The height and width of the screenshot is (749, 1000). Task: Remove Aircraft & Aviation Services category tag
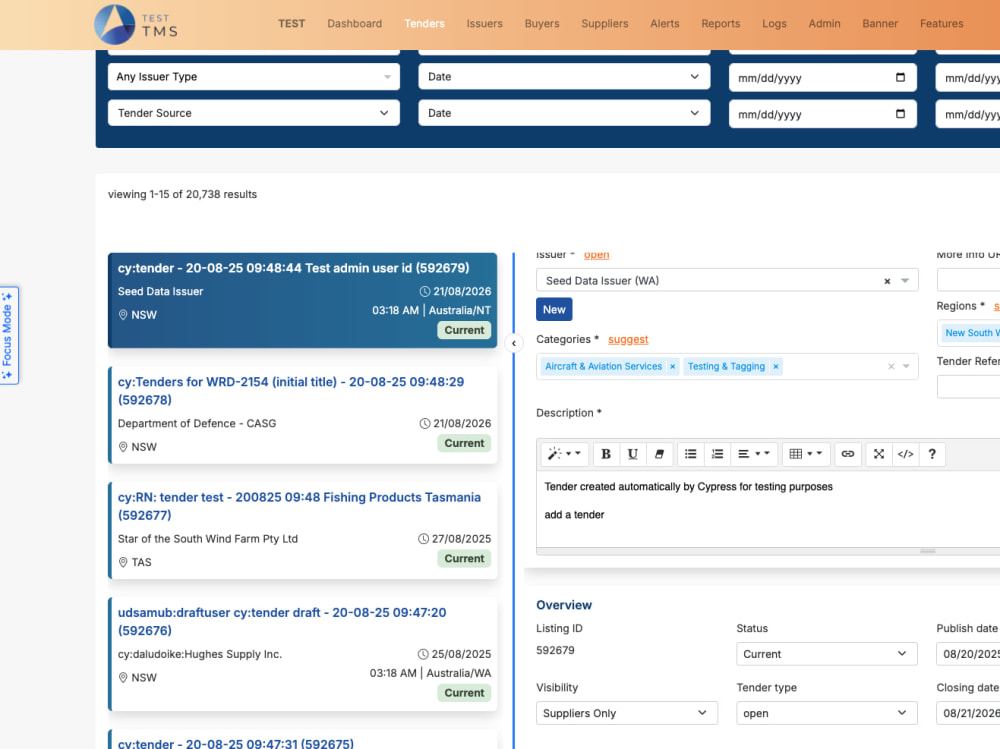click(x=672, y=366)
